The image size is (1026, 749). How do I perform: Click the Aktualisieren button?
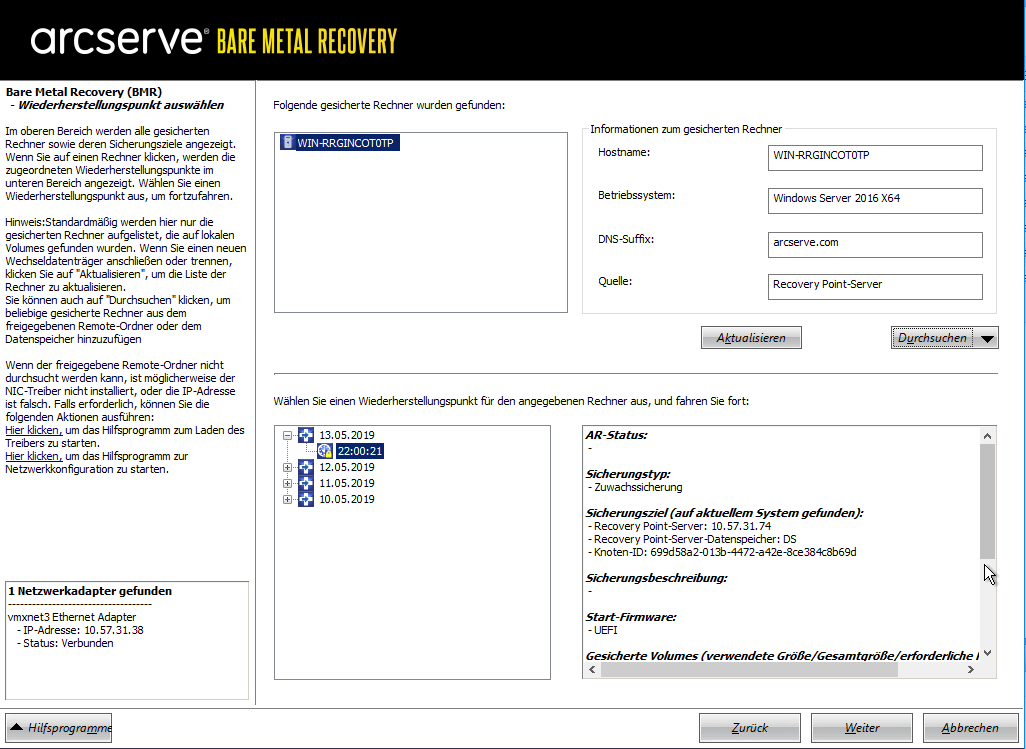[x=751, y=338]
